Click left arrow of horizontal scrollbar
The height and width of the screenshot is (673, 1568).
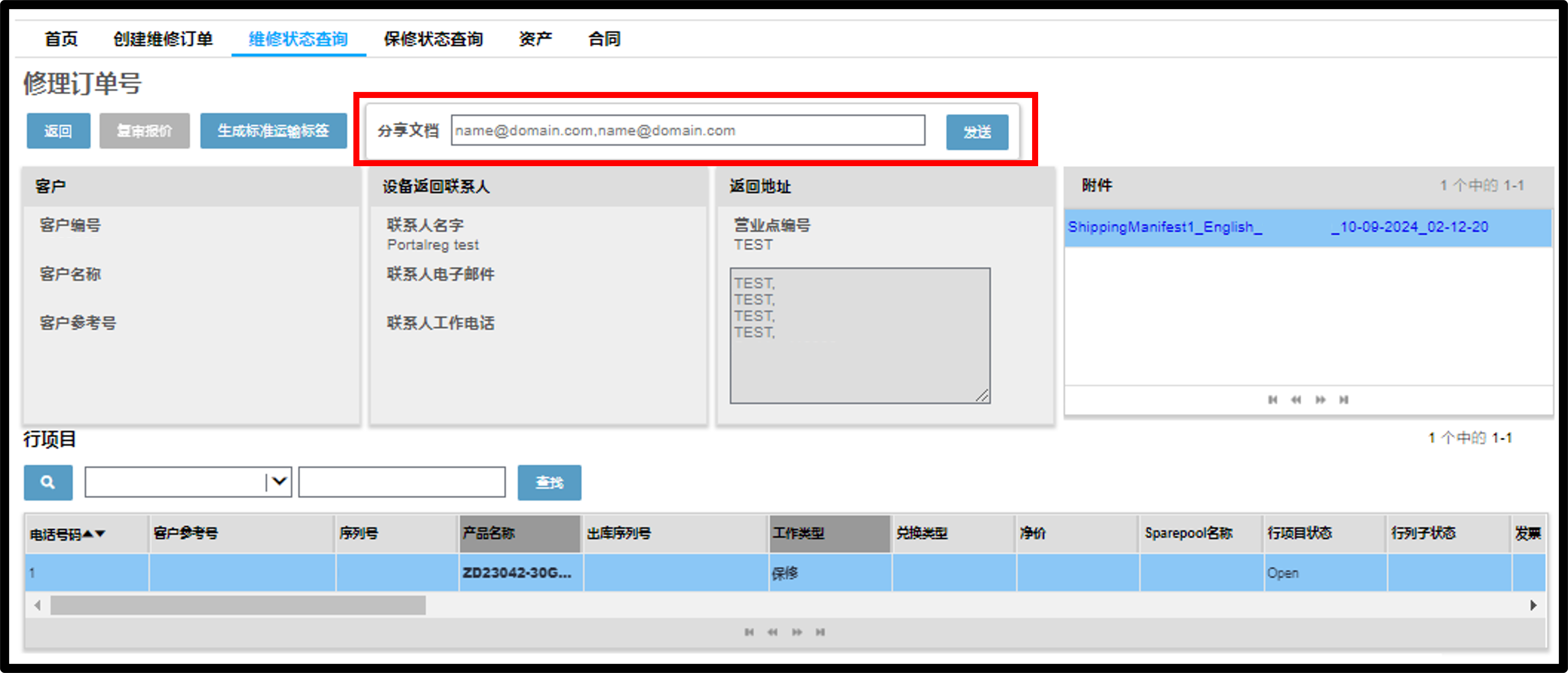38,605
